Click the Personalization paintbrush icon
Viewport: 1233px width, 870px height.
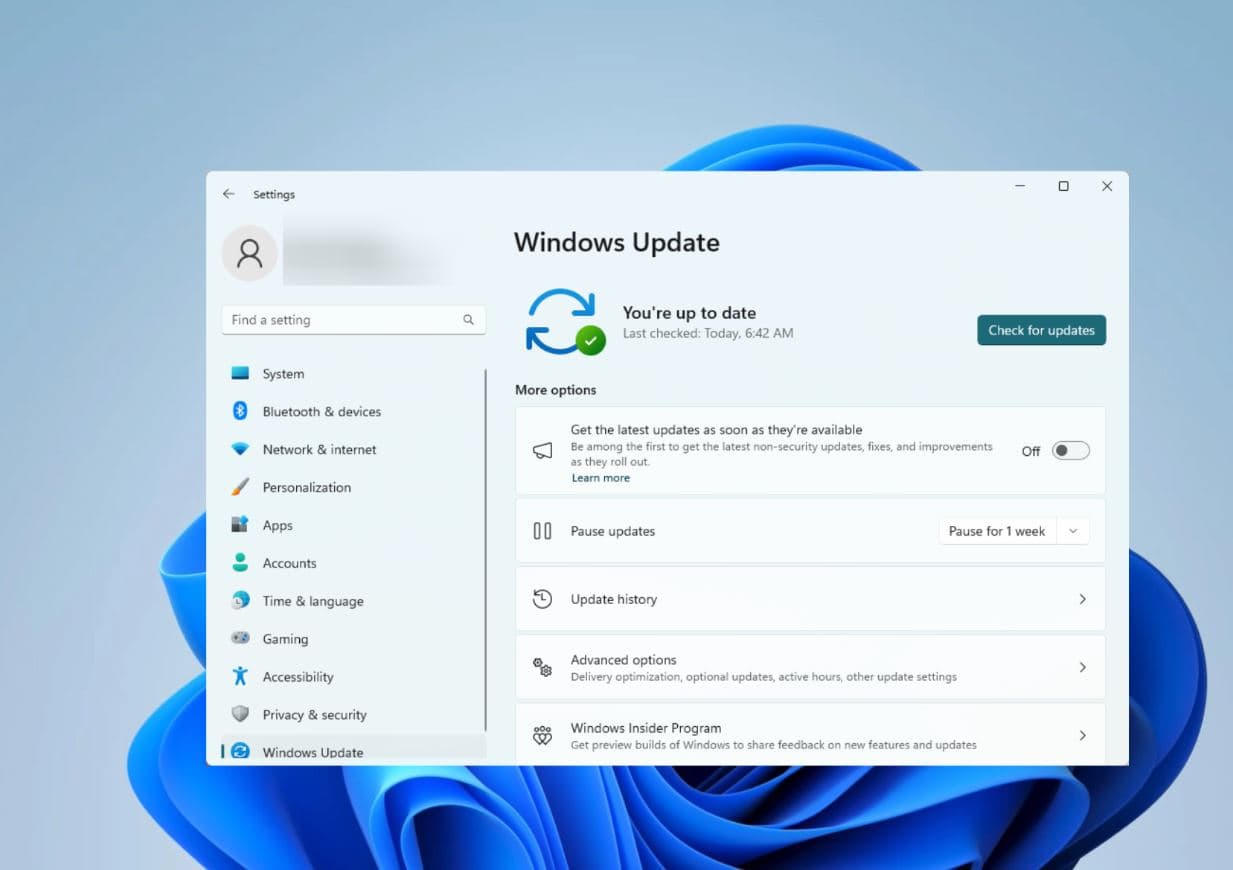point(240,487)
